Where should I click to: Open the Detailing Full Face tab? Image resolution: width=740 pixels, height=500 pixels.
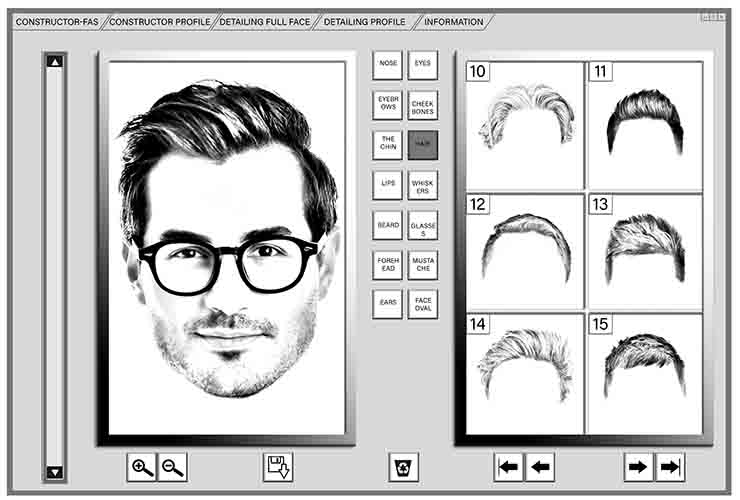[x=264, y=21]
